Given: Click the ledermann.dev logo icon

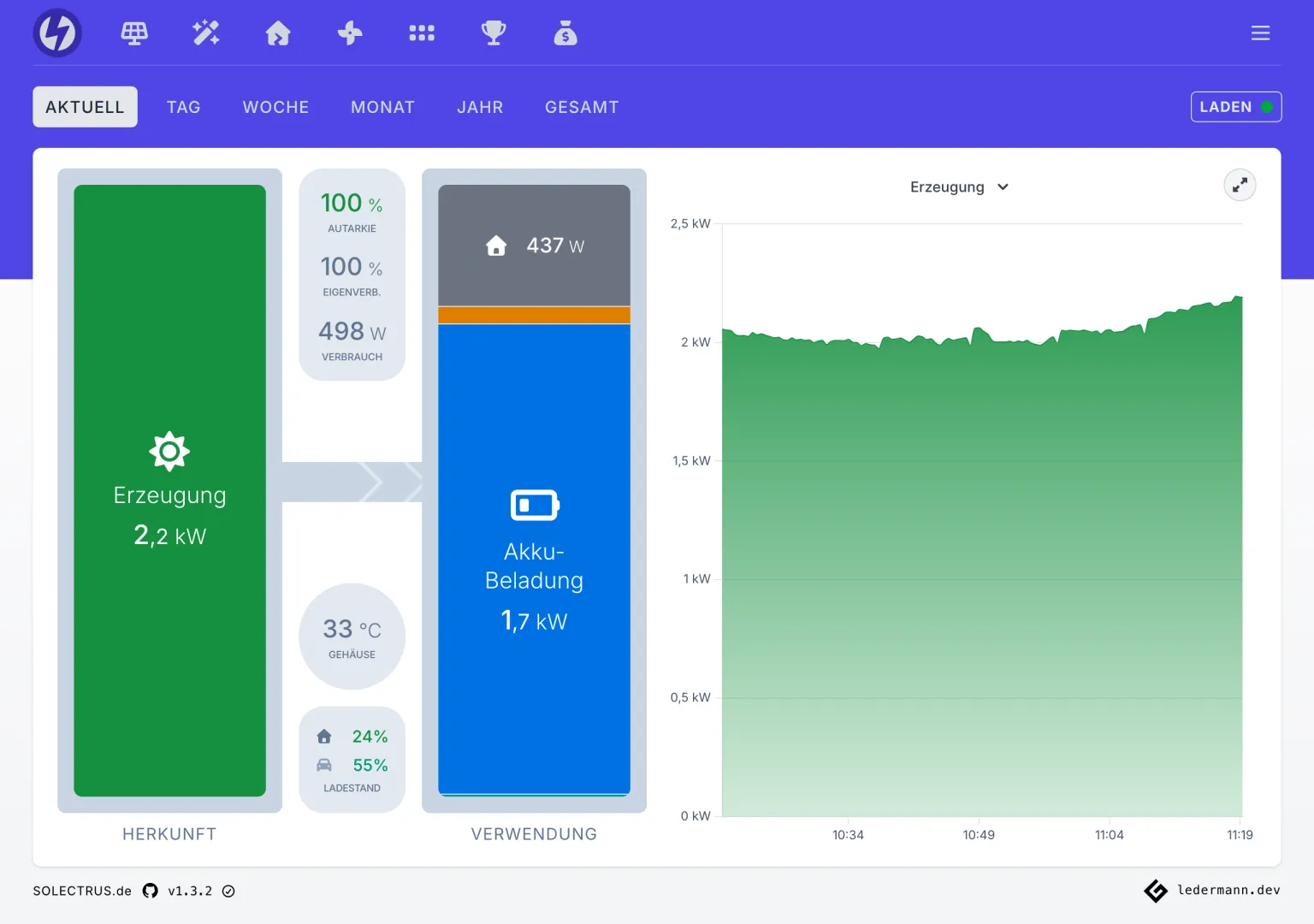Looking at the screenshot, I should [1156, 891].
